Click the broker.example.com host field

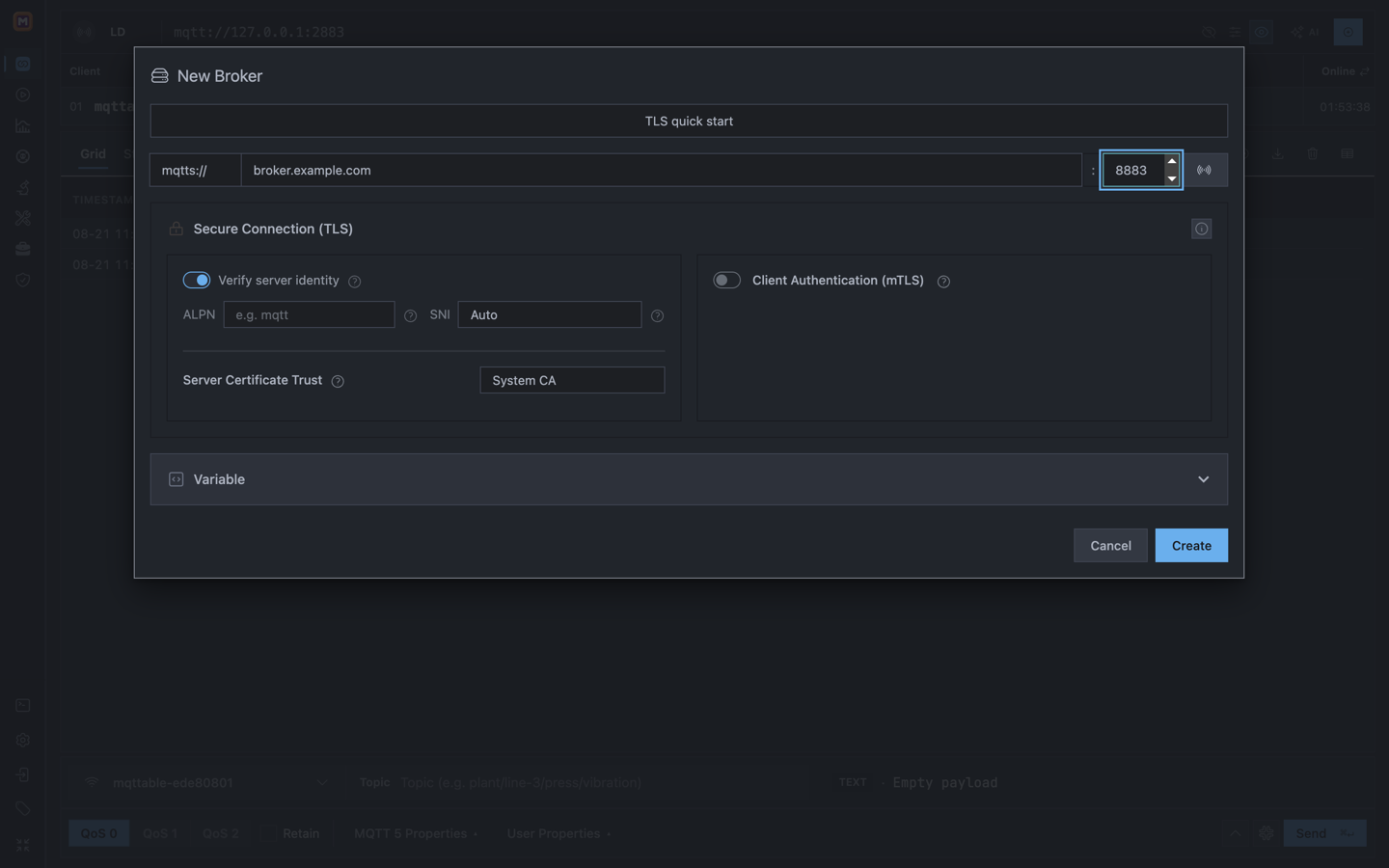(662, 170)
